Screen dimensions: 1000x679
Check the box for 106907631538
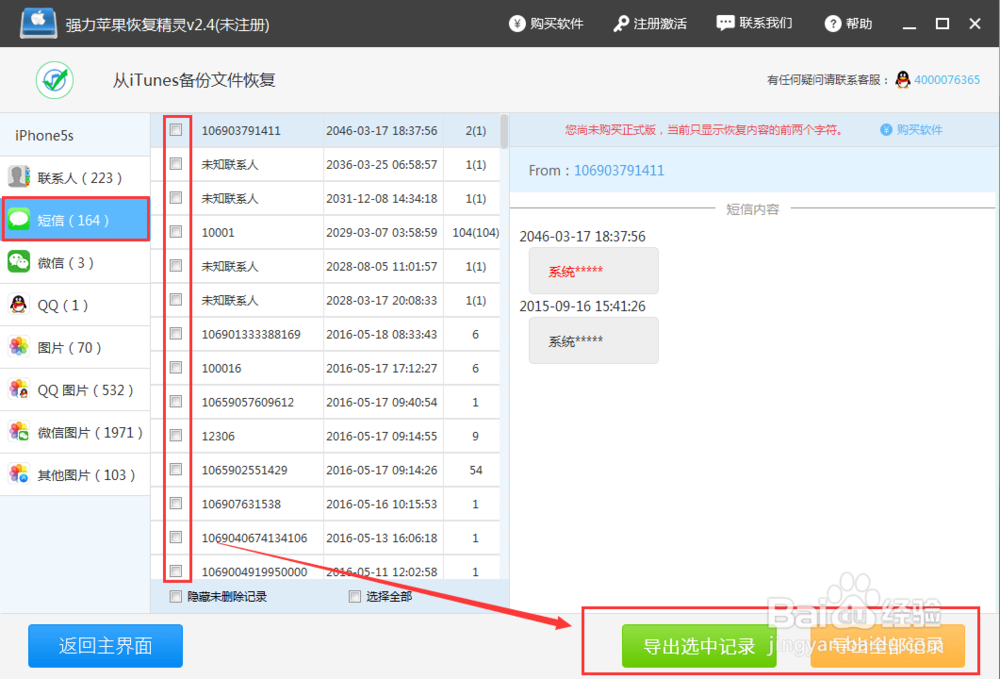176,503
